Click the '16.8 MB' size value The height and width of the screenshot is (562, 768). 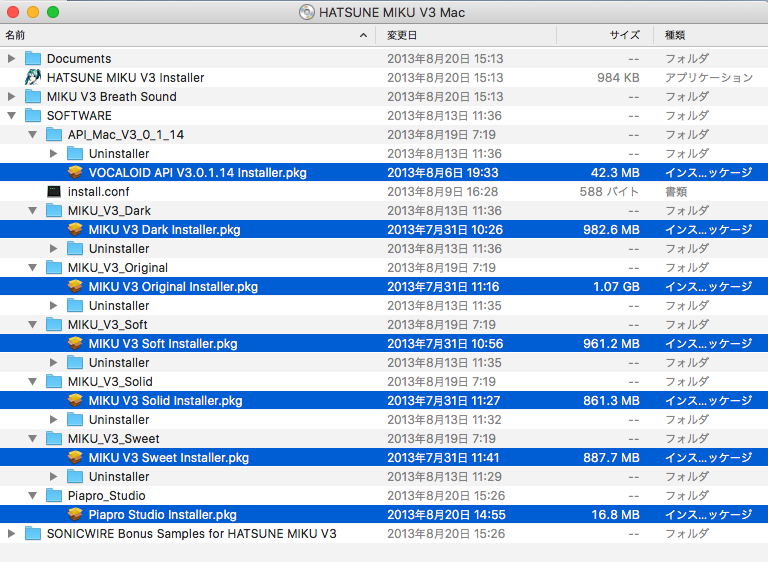615,514
